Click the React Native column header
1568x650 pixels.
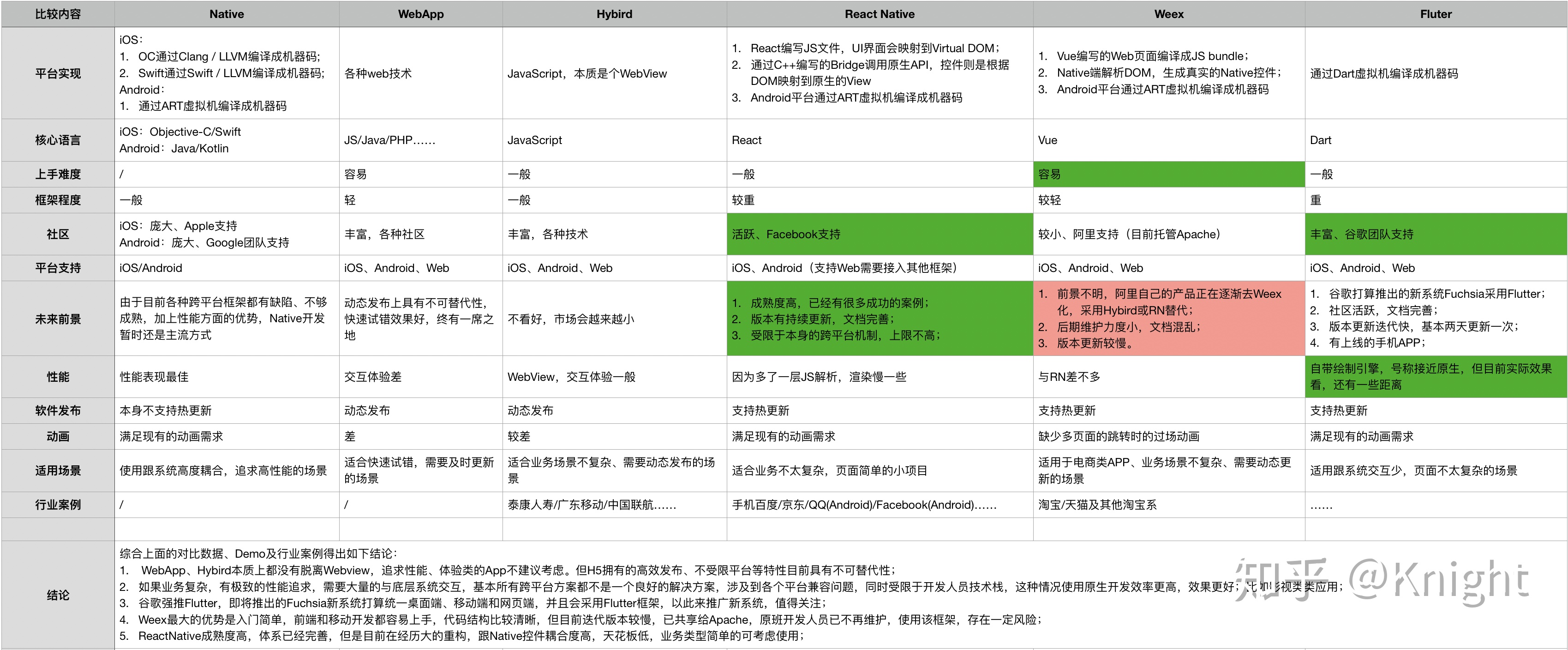pos(879,14)
